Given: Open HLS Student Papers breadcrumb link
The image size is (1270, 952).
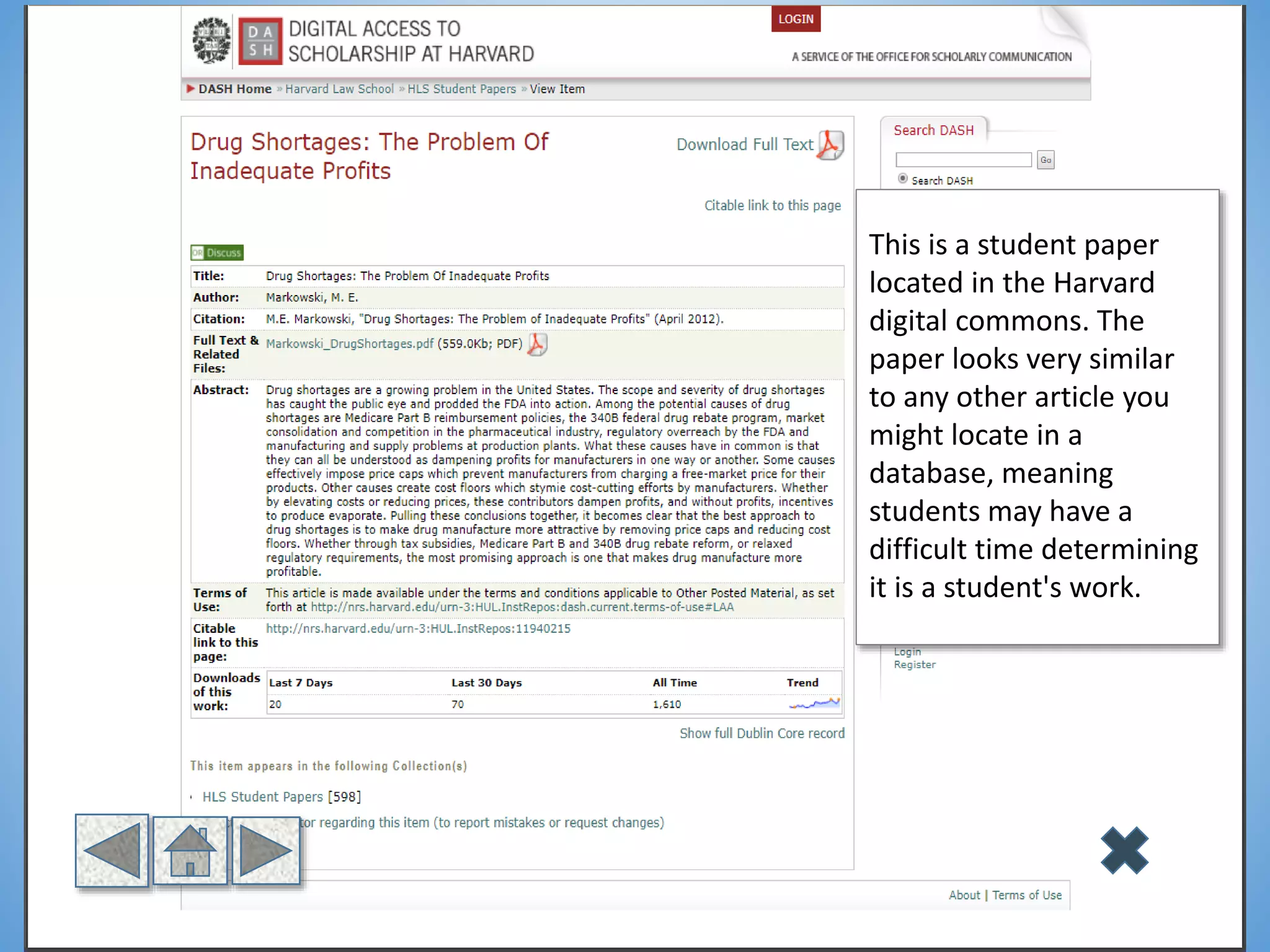Looking at the screenshot, I should [x=461, y=89].
